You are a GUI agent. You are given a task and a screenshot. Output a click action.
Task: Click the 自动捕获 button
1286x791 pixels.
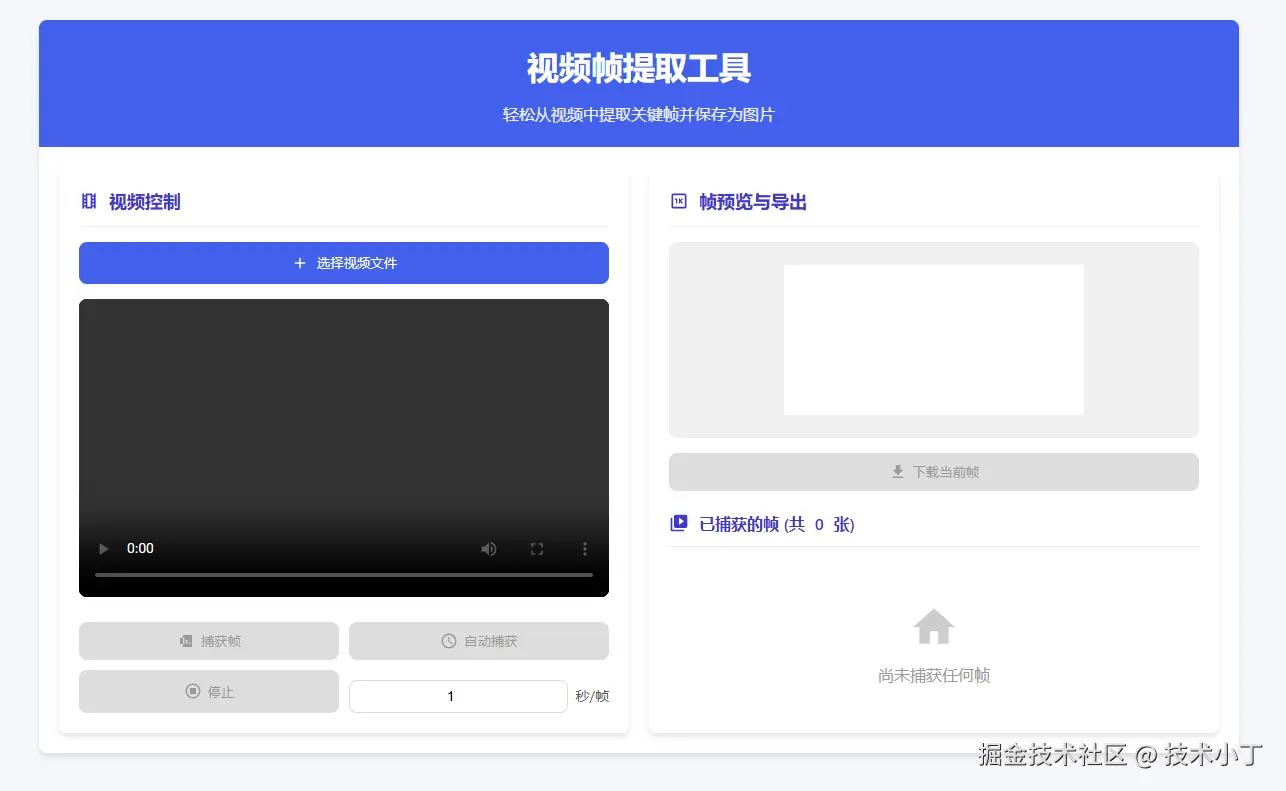click(x=479, y=641)
